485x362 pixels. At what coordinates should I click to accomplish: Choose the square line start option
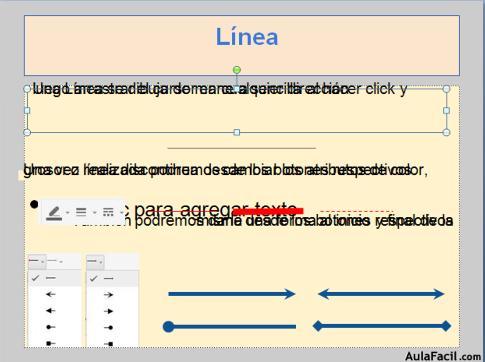click(x=51, y=343)
